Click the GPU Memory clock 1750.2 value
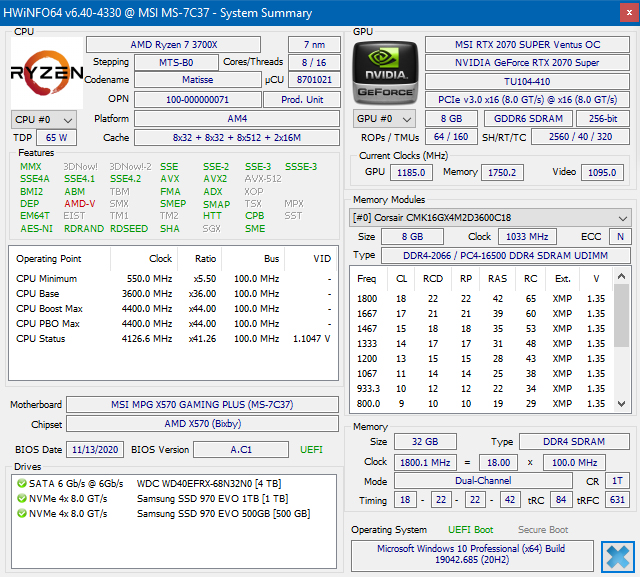The width and height of the screenshot is (640, 577). click(502, 173)
